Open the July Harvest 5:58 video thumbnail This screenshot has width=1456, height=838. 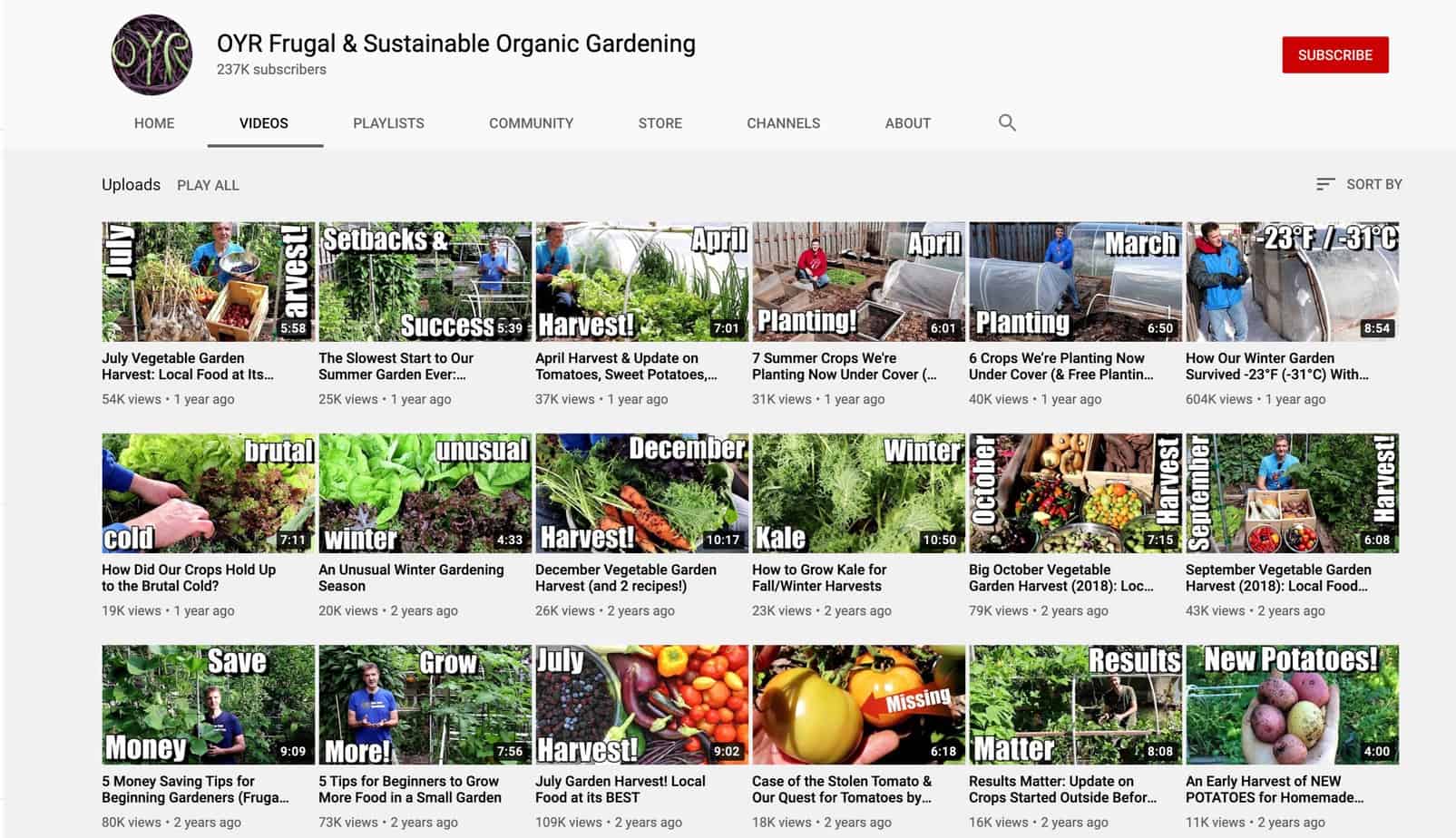(x=208, y=281)
